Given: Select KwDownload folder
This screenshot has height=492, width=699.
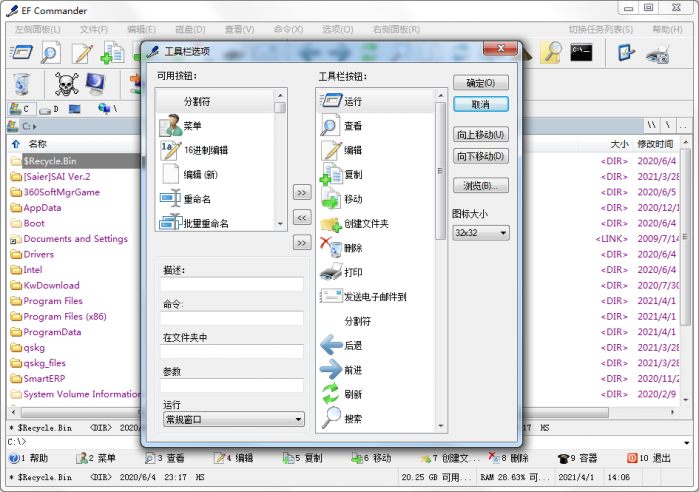Looking at the screenshot, I should point(51,285).
